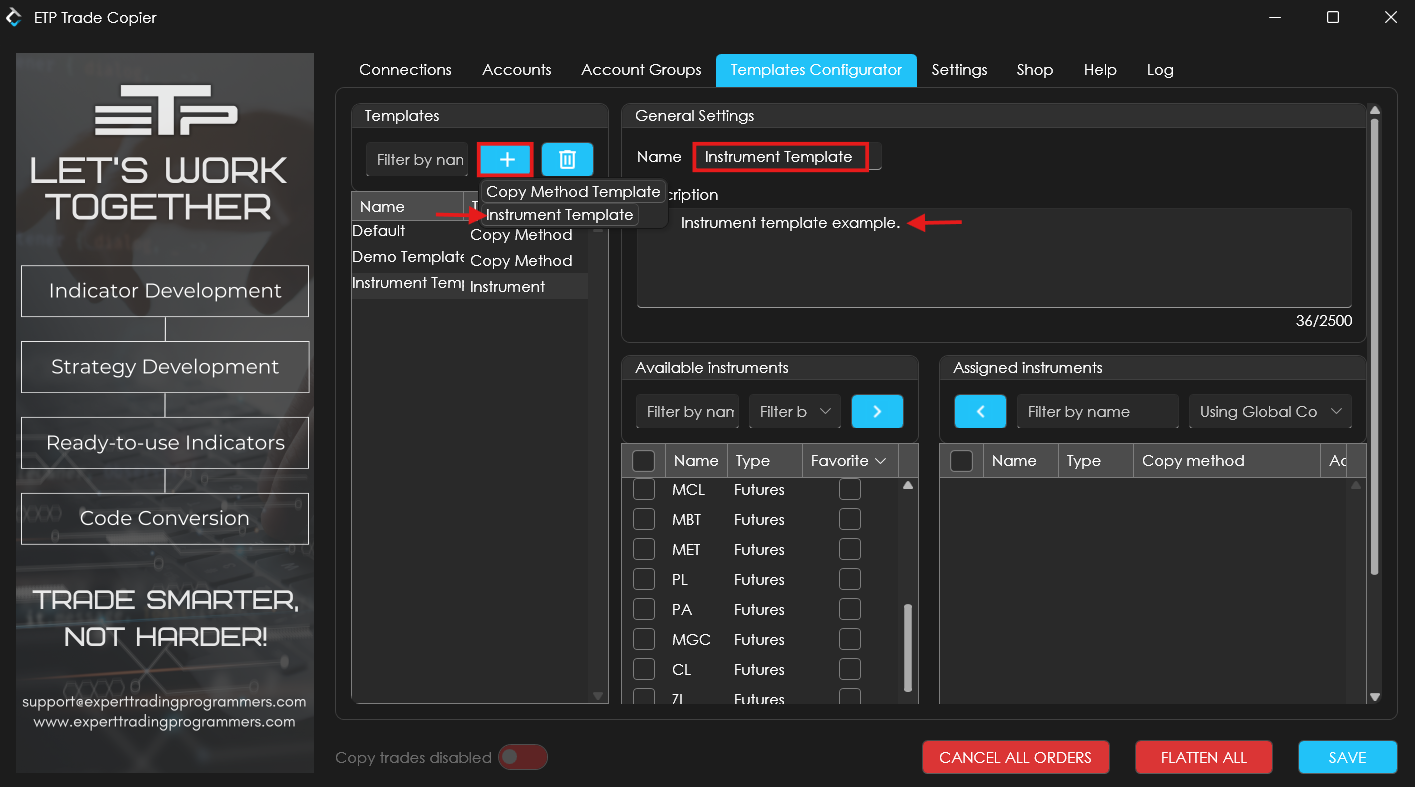Screen dimensions: 1415x787
Task: Click the Strategy Development banner button
Action: click(165, 367)
